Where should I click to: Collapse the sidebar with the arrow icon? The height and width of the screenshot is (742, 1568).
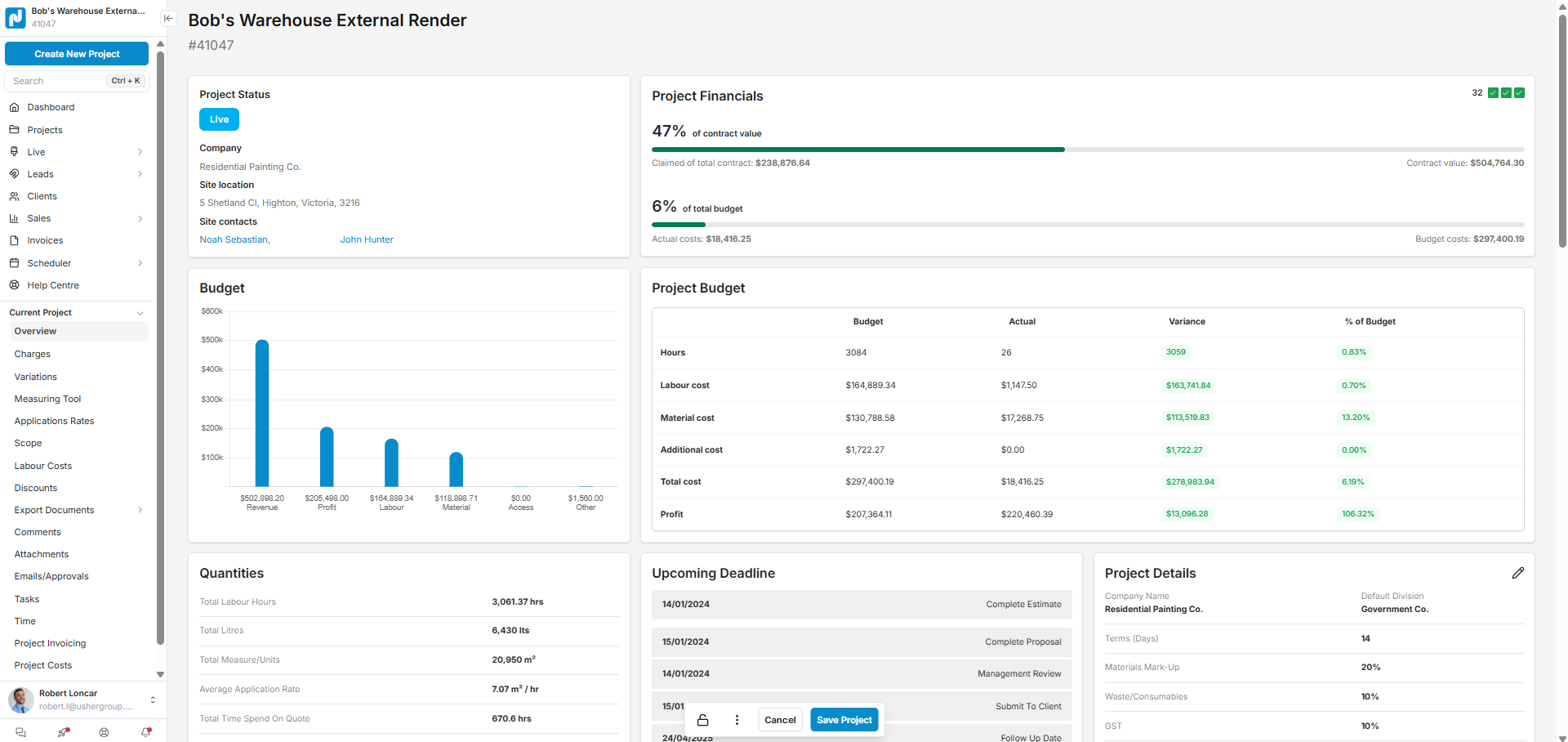point(168,18)
